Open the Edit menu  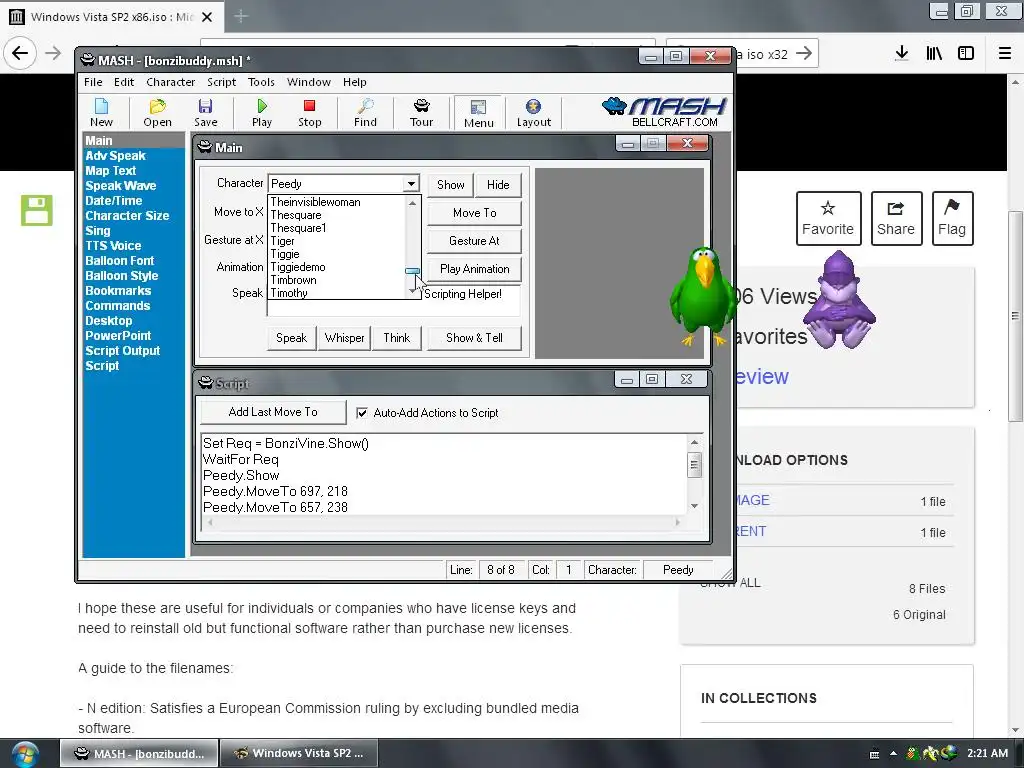123,82
